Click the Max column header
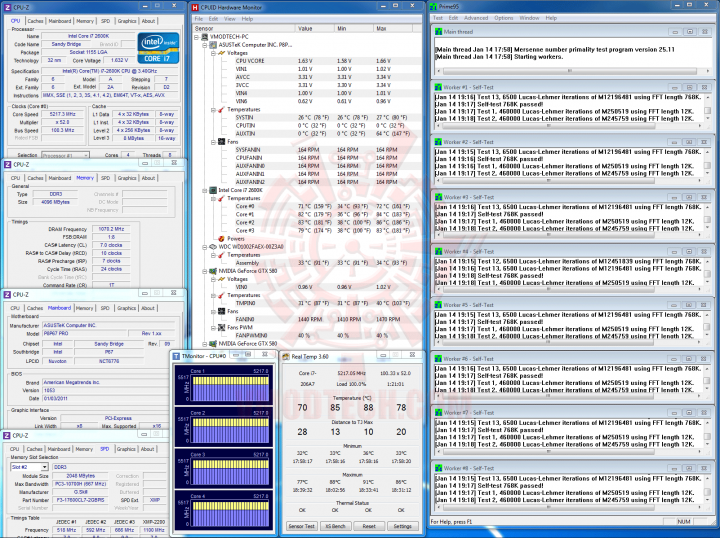720x538 pixels. coord(393,28)
